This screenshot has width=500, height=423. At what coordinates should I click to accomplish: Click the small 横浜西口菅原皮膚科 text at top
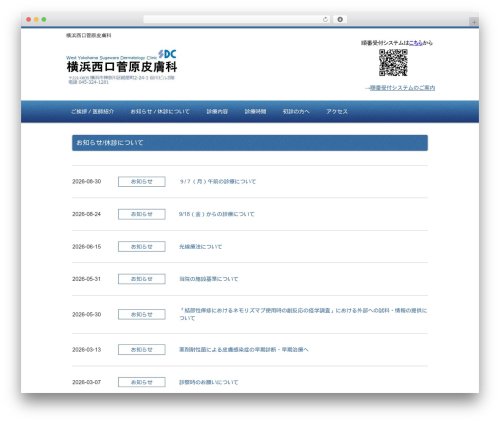point(89,35)
